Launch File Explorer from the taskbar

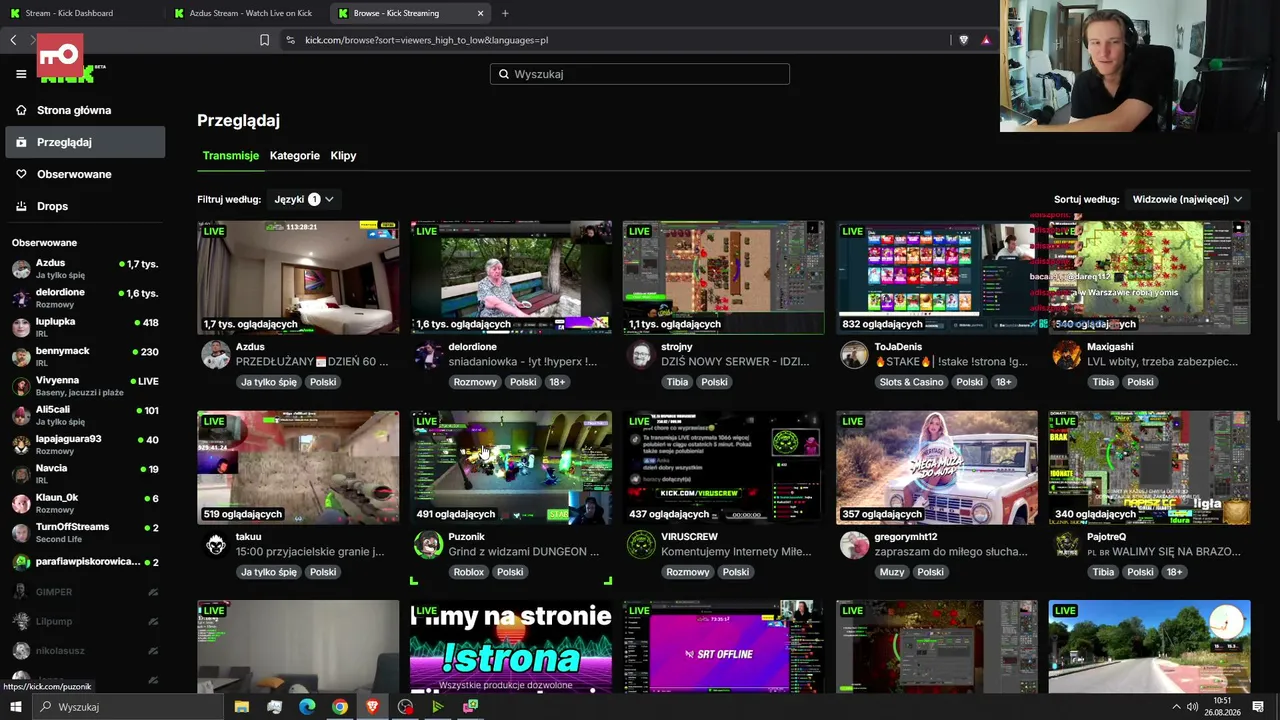coord(242,707)
